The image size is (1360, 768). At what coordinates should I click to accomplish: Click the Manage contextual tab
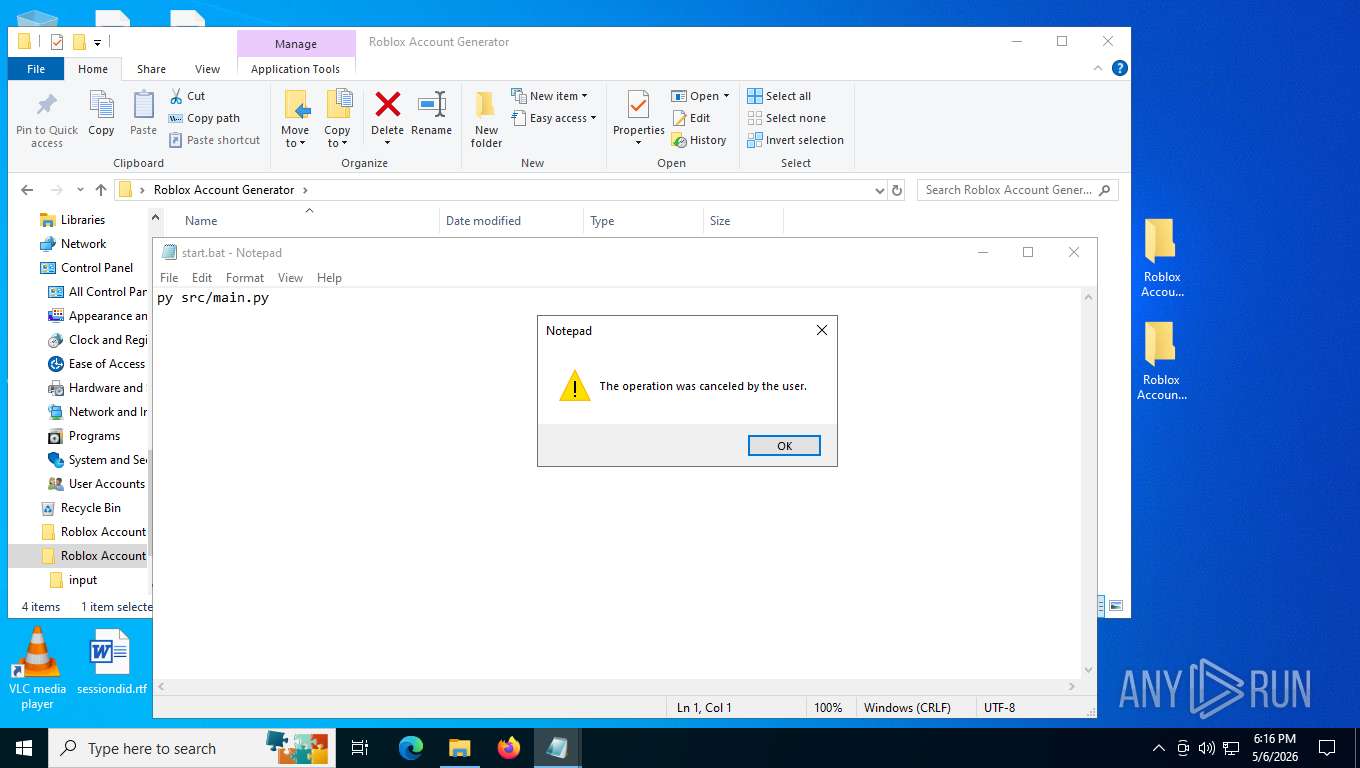point(296,44)
